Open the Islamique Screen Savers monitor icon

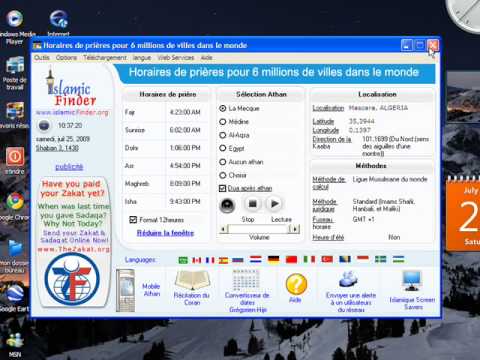[x=412, y=281]
